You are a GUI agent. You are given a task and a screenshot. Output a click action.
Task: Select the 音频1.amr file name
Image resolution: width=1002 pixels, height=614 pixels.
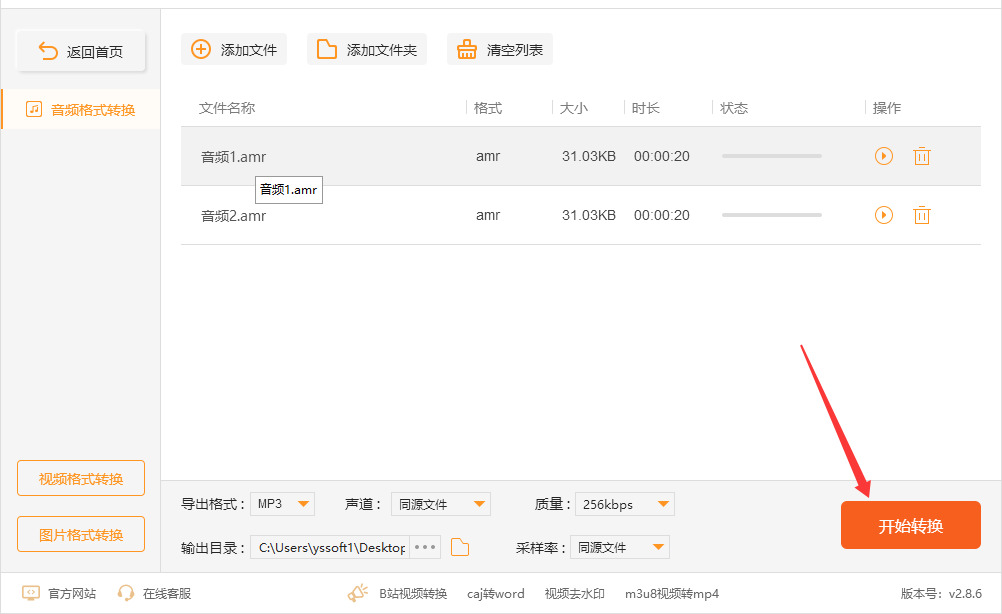233,157
